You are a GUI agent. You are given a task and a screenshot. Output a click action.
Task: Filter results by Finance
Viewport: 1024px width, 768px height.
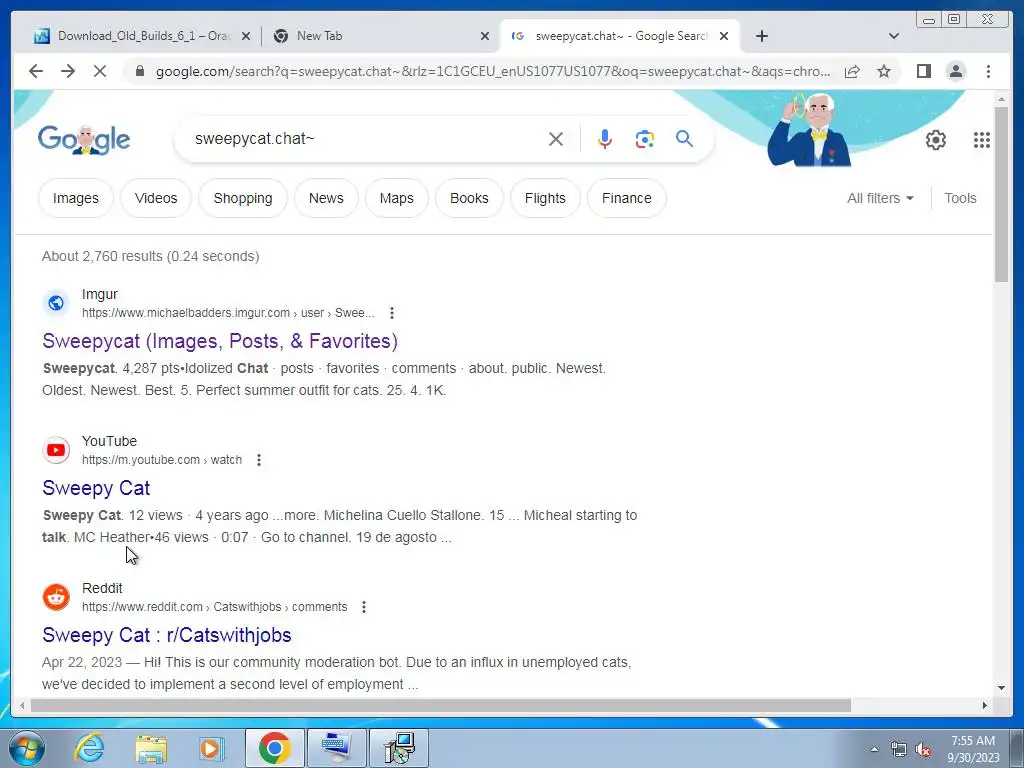coord(627,198)
